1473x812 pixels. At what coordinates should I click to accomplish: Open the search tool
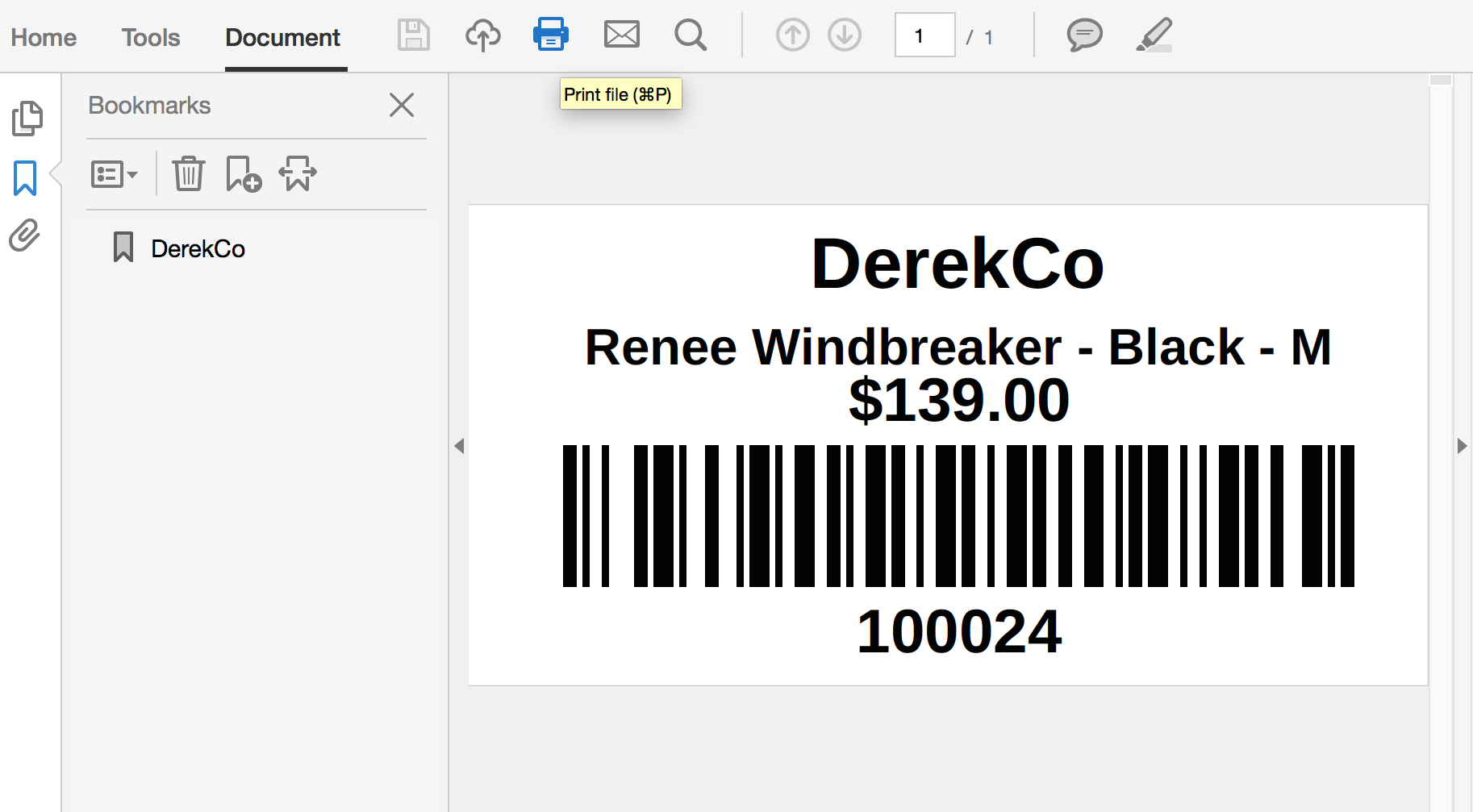[x=691, y=35]
